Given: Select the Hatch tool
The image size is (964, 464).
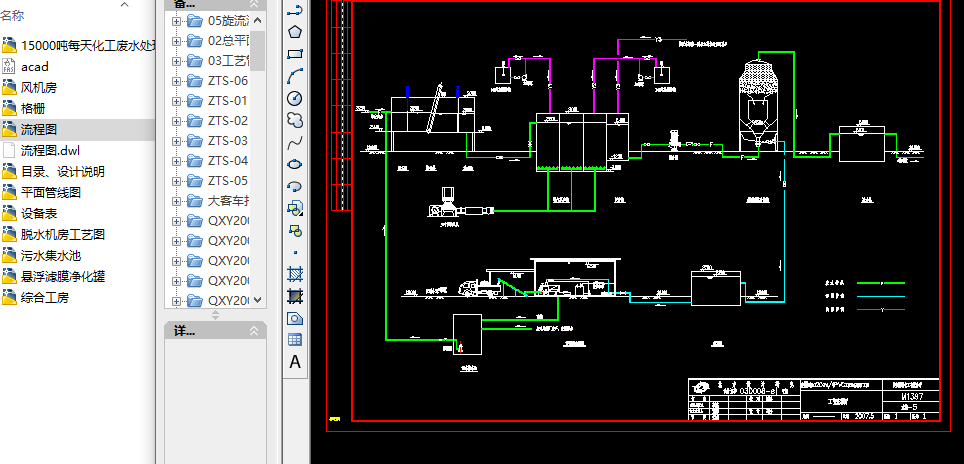Looking at the screenshot, I should point(295,274).
